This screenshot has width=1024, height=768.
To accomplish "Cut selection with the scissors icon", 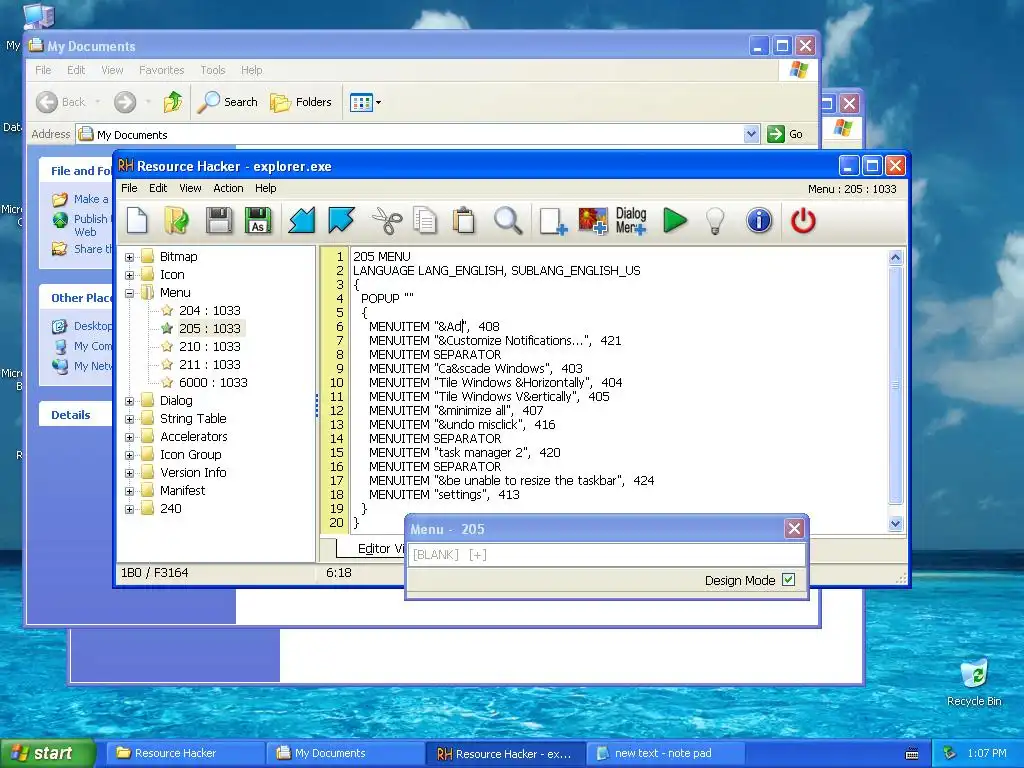I will click(x=387, y=221).
